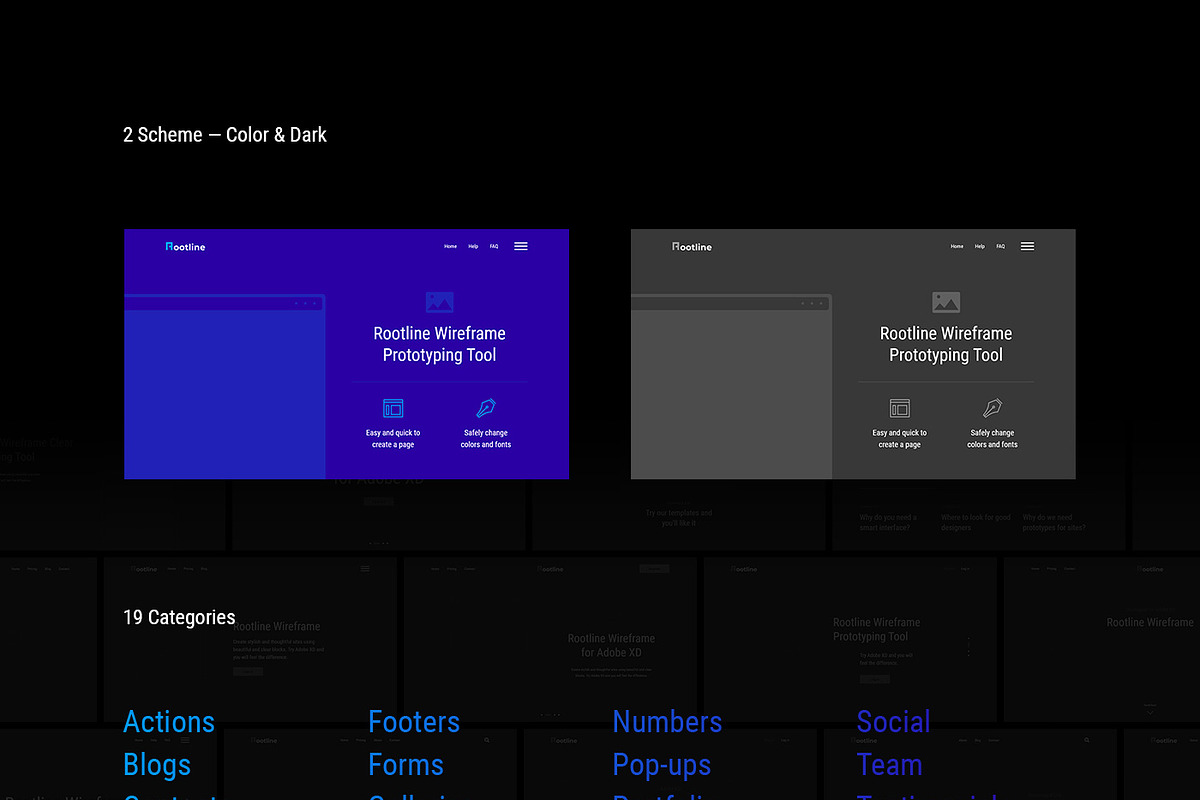
Task: Click the Rootline logo in dark mockup
Action: point(692,246)
